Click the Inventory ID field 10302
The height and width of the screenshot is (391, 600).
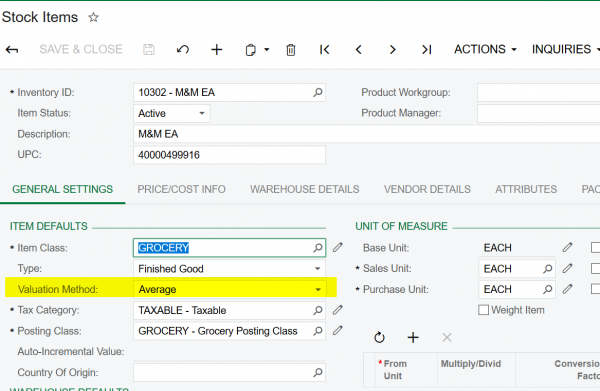click(230, 93)
